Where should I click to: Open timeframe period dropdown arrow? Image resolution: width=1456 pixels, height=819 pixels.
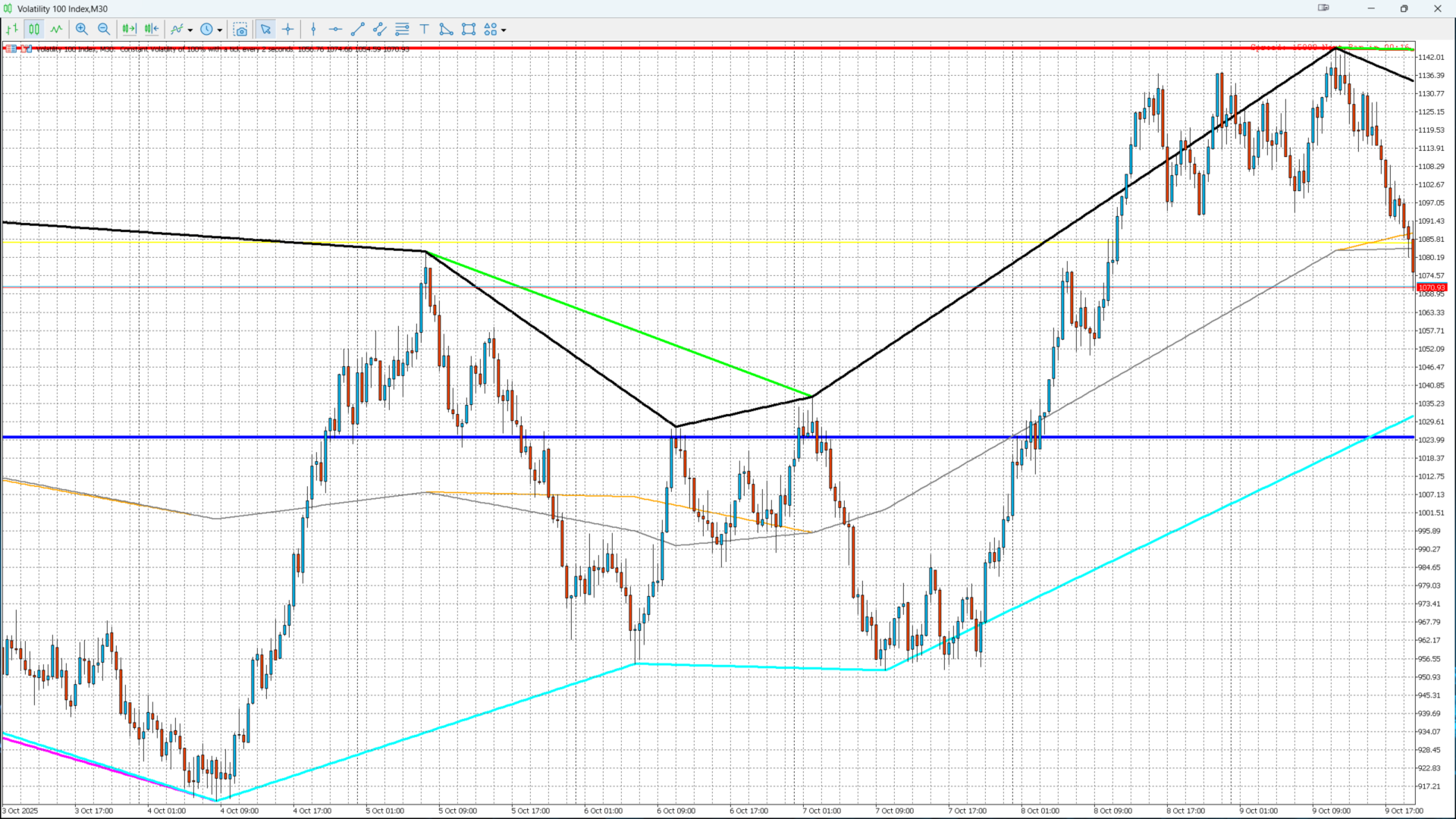(220, 30)
